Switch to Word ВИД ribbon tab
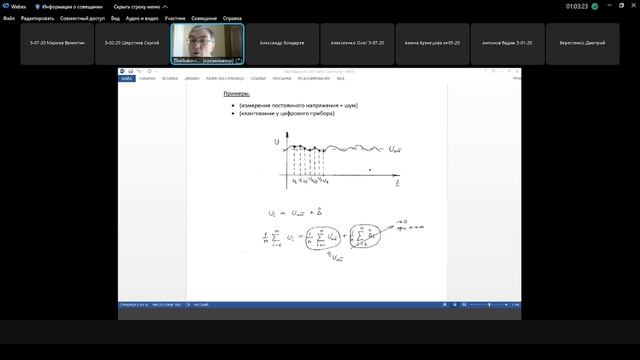 click(x=340, y=78)
